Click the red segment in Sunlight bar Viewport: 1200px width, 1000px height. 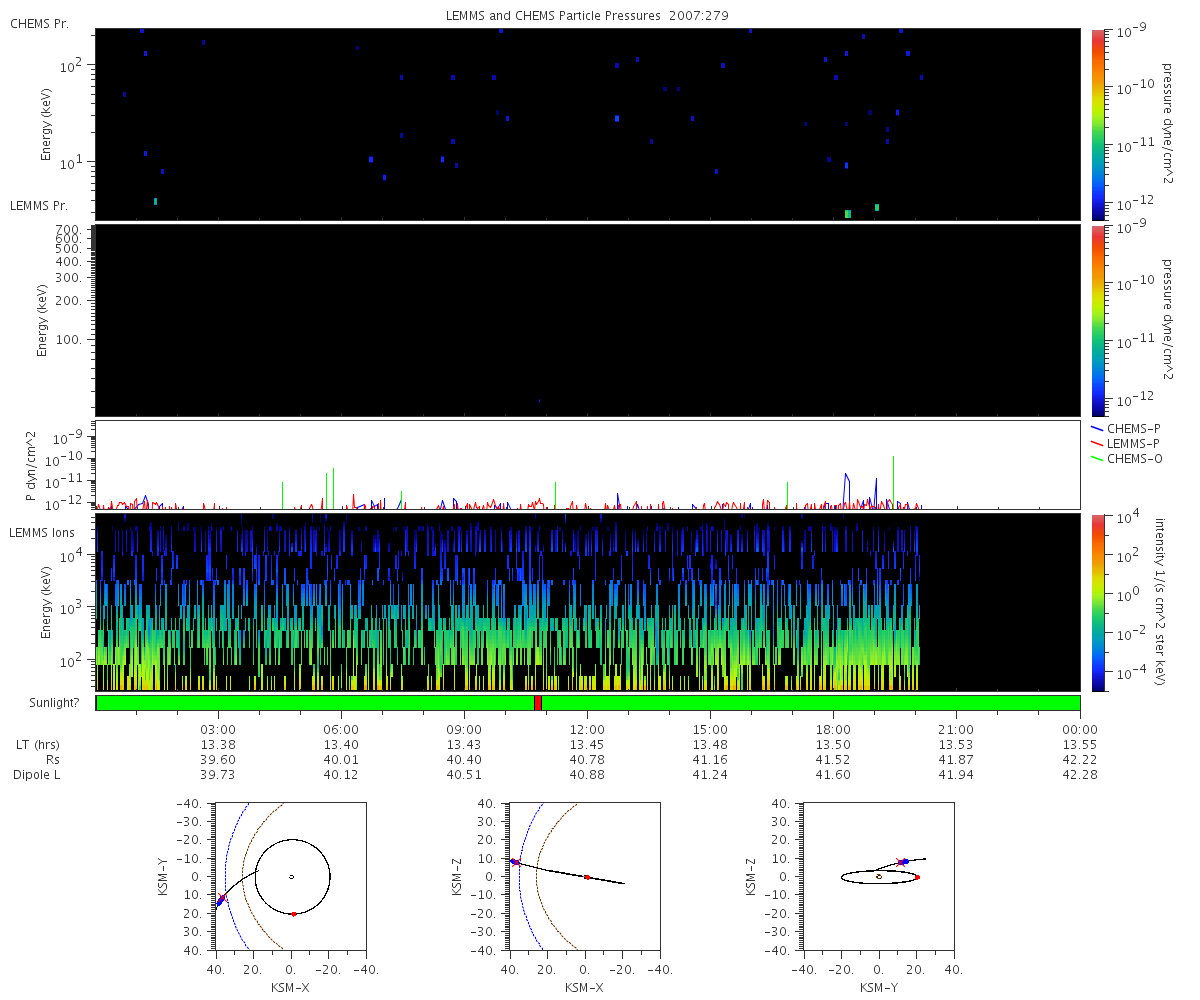click(x=538, y=703)
